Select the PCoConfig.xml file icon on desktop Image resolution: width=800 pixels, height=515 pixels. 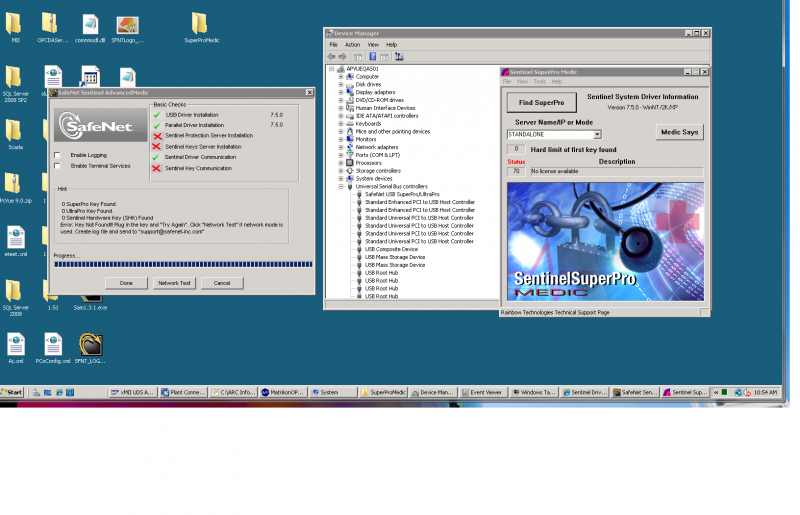coord(53,348)
